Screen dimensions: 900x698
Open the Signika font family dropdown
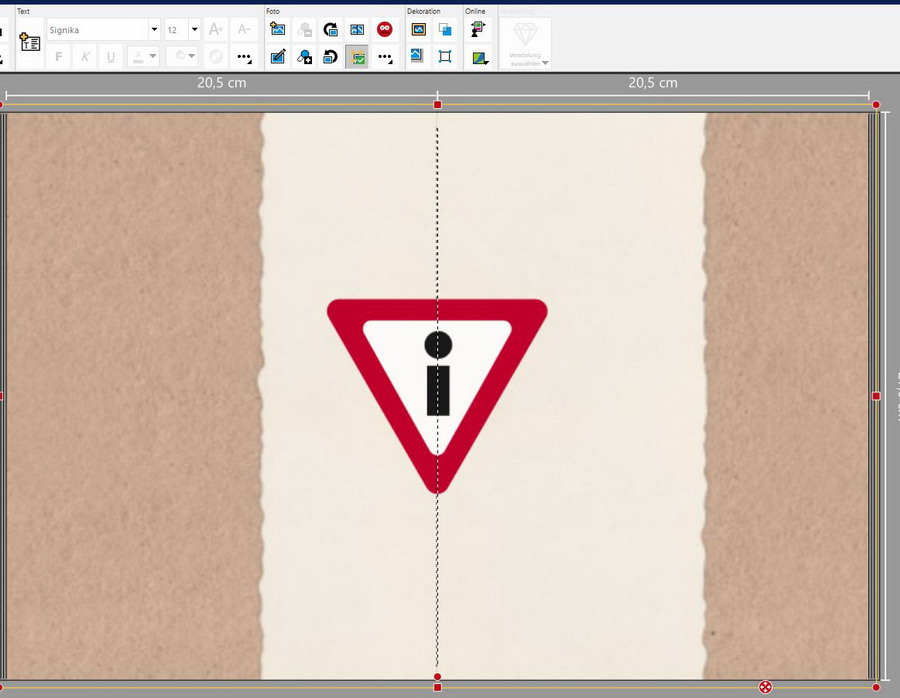coord(154,30)
